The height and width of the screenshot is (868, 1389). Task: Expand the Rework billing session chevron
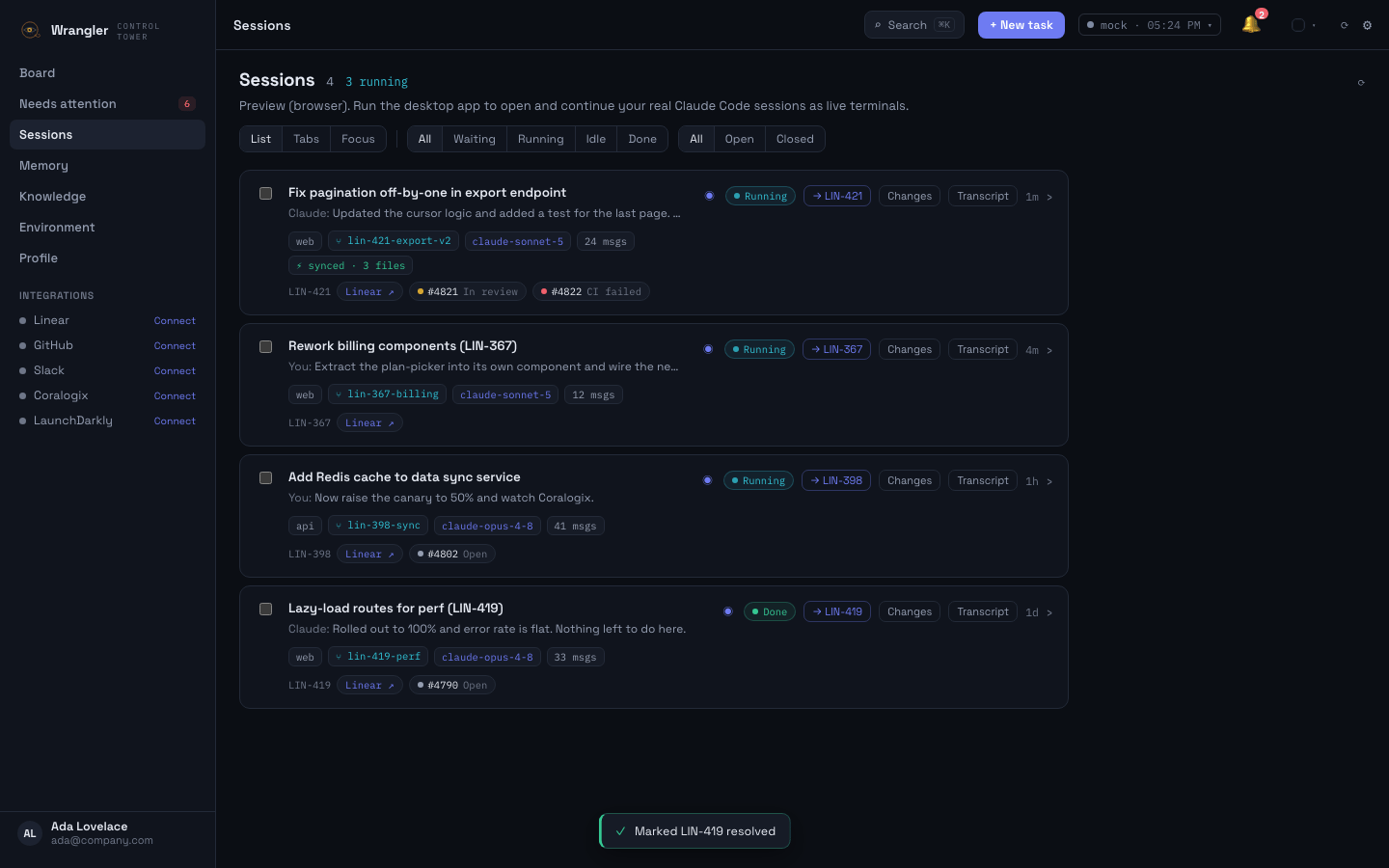tap(1049, 350)
